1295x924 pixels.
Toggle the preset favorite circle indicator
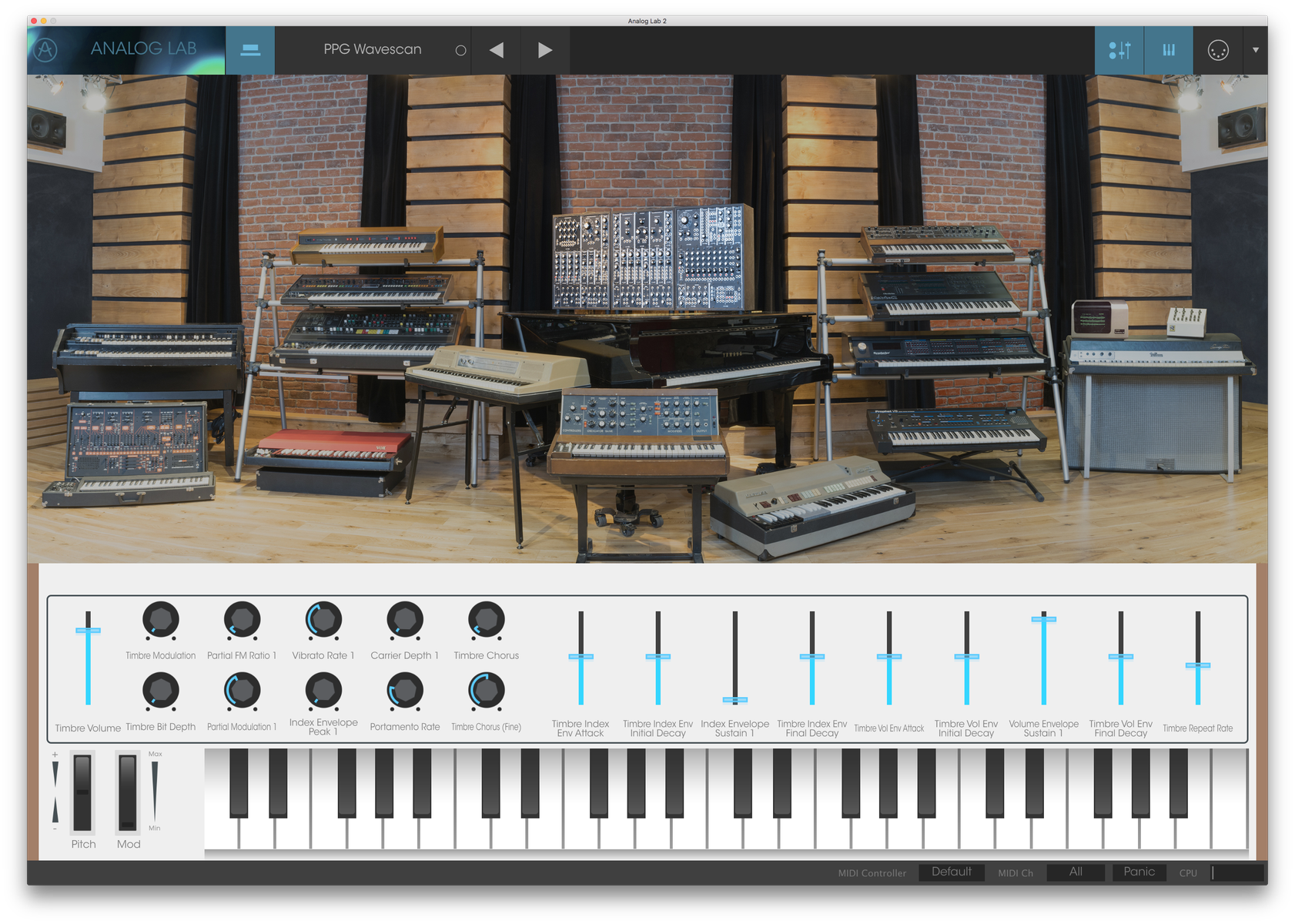[460, 49]
